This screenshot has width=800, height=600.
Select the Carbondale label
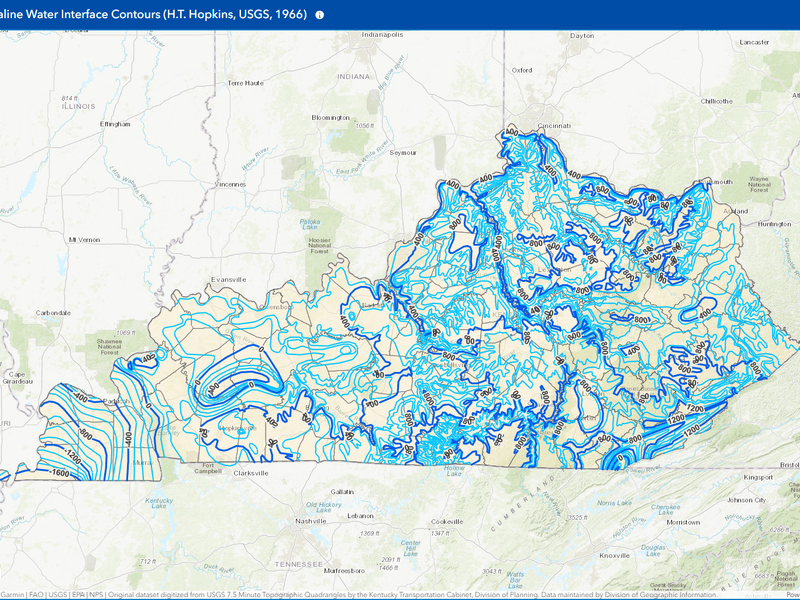coord(53,313)
